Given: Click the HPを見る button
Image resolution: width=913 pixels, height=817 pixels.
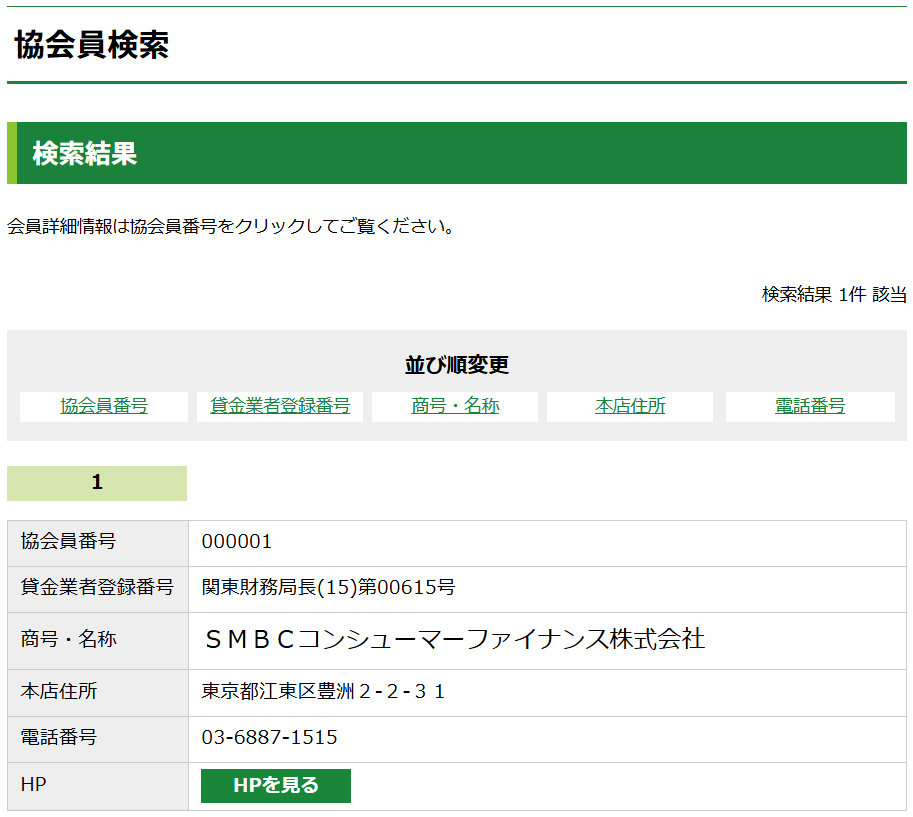Looking at the screenshot, I should (275, 786).
